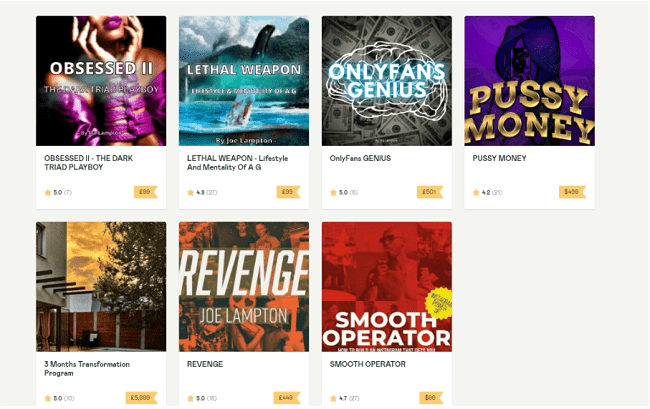
Task: Click the 4.7 star rating under SMOOTH OPERATOR
Action: click(345, 398)
